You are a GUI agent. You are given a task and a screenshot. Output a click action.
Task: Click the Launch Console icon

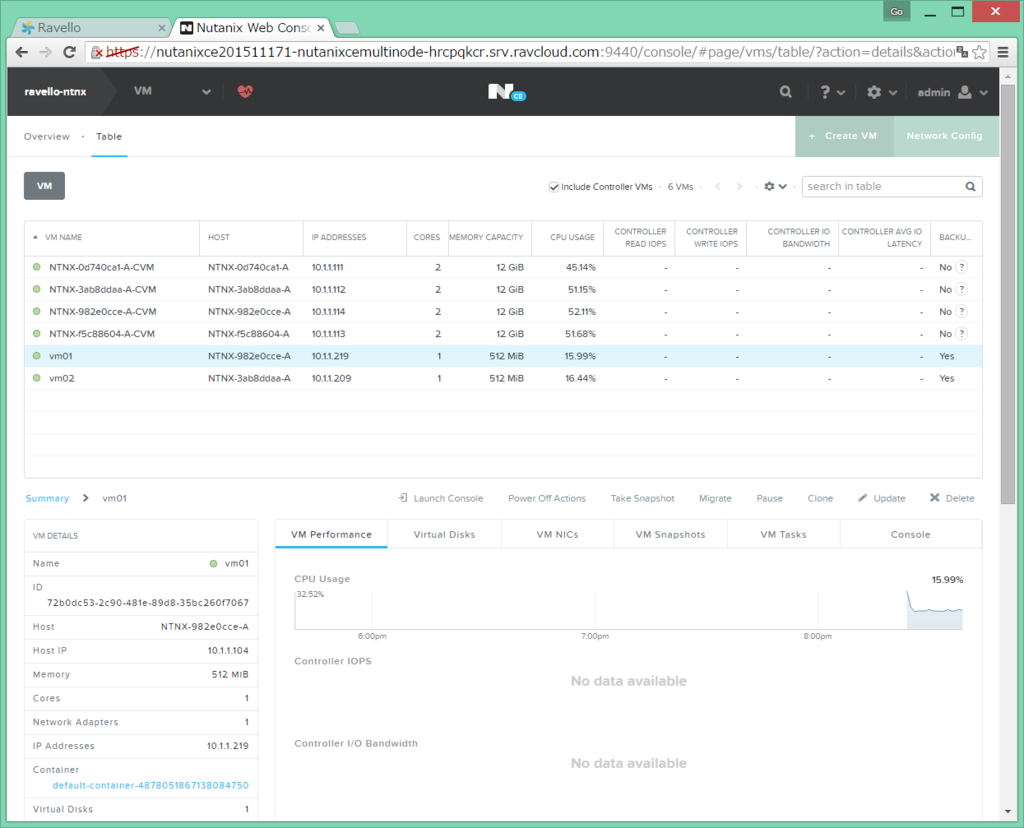(x=403, y=498)
